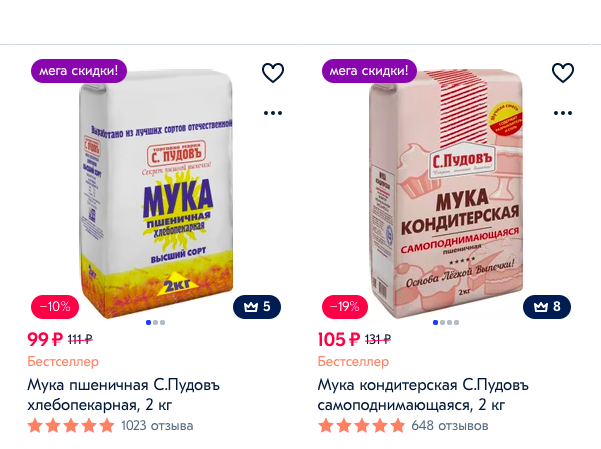Click crown rating badge showing 5
The width and height of the screenshot is (601, 449).
tap(257, 306)
